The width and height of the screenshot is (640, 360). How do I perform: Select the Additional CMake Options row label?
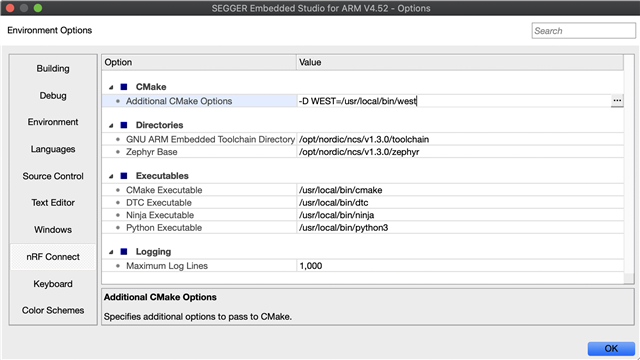179,101
